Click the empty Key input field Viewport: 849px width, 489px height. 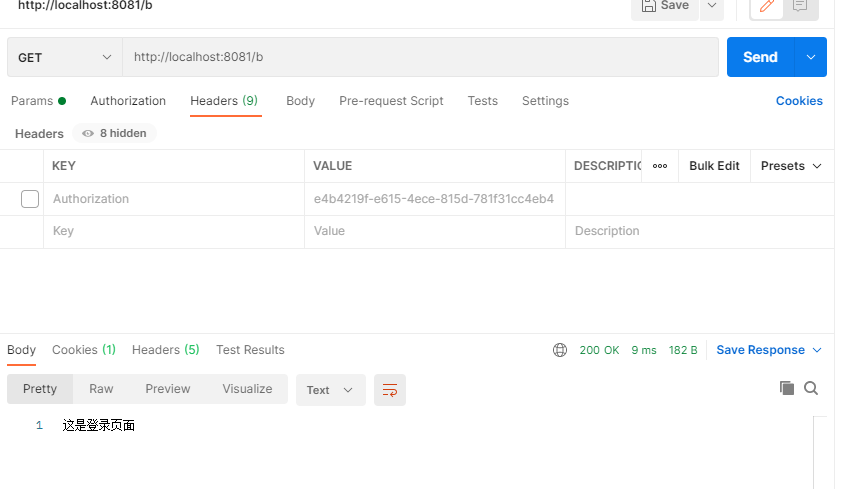click(174, 232)
